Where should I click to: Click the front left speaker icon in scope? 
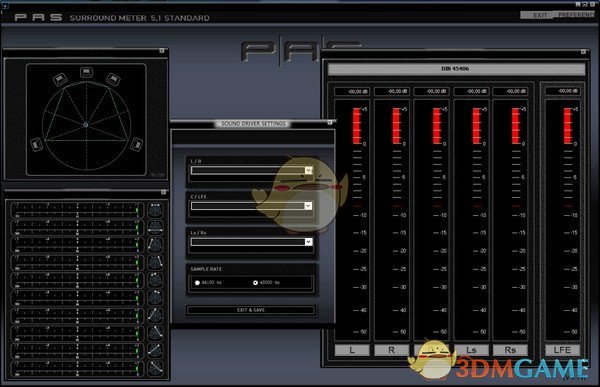pyautogui.click(x=60, y=79)
